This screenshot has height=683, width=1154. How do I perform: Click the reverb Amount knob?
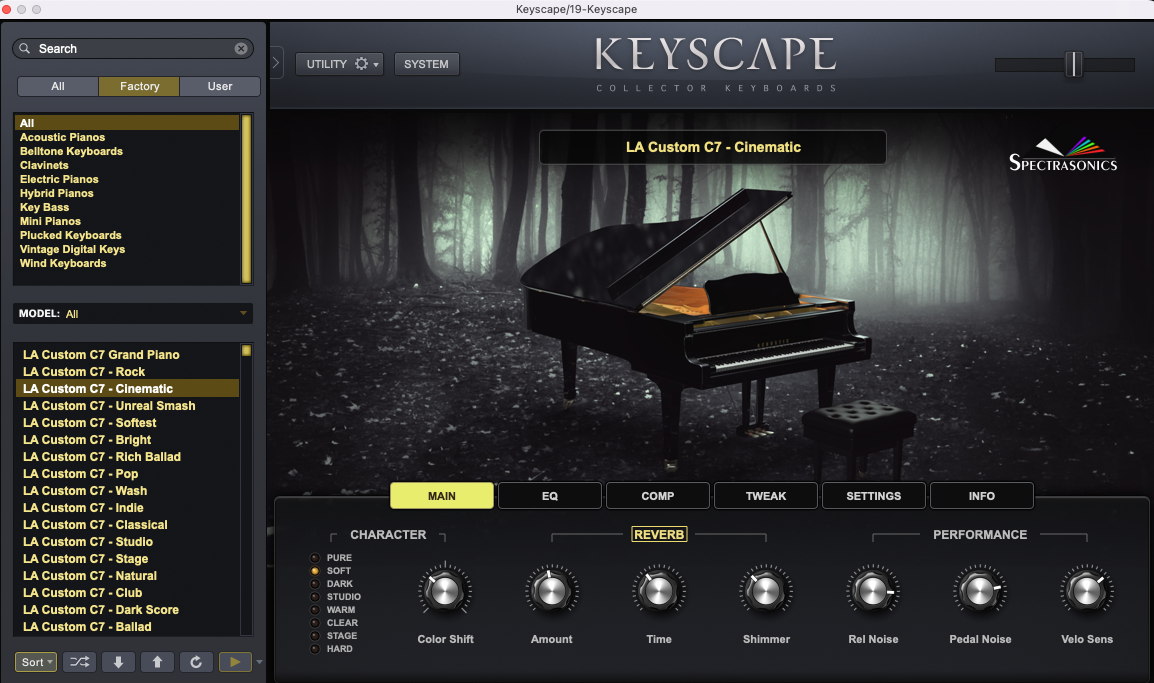[x=552, y=591]
